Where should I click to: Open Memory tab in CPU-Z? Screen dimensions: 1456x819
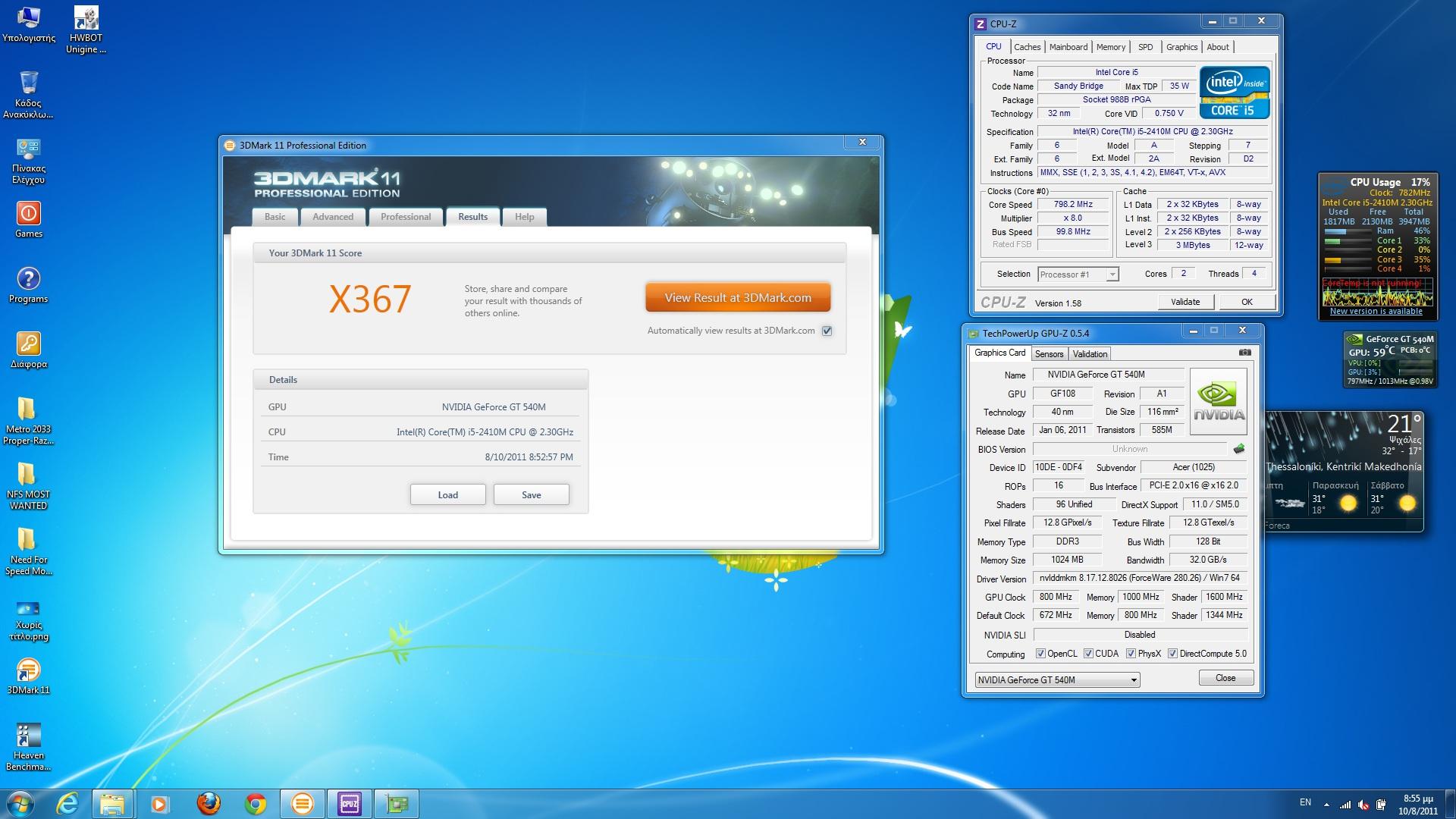[x=1111, y=47]
